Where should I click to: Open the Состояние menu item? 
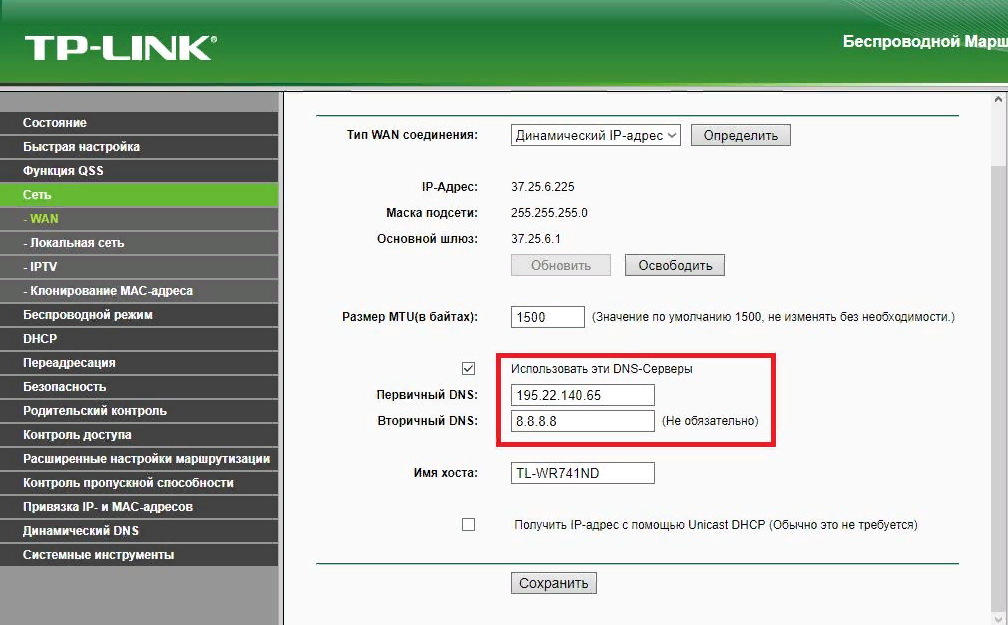[x=55, y=123]
